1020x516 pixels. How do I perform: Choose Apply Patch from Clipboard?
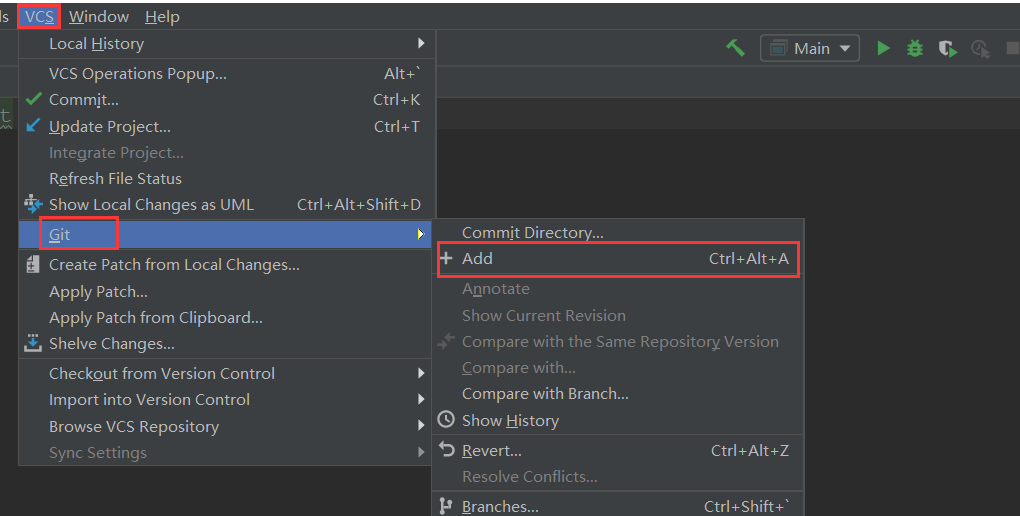pyautogui.click(x=227, y=318)
